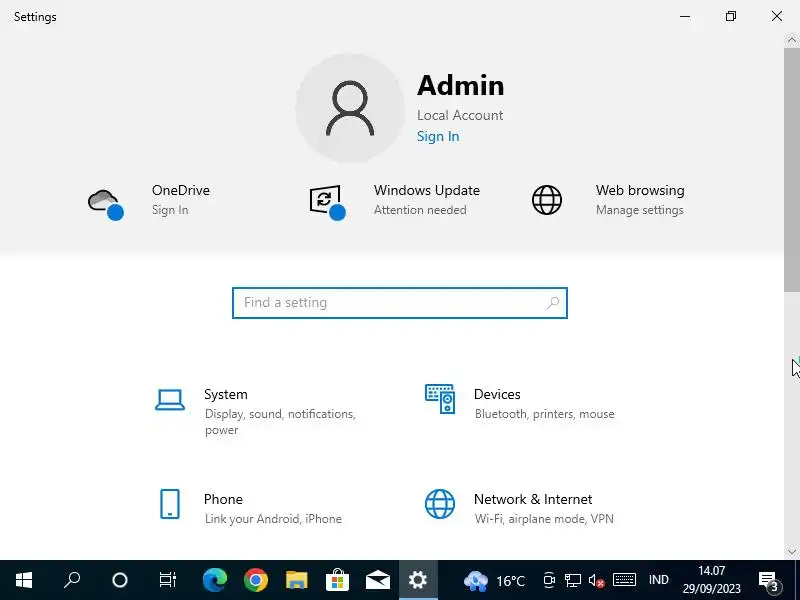Click the scrollbar thumb in Settings window

[x=791, y=169]
